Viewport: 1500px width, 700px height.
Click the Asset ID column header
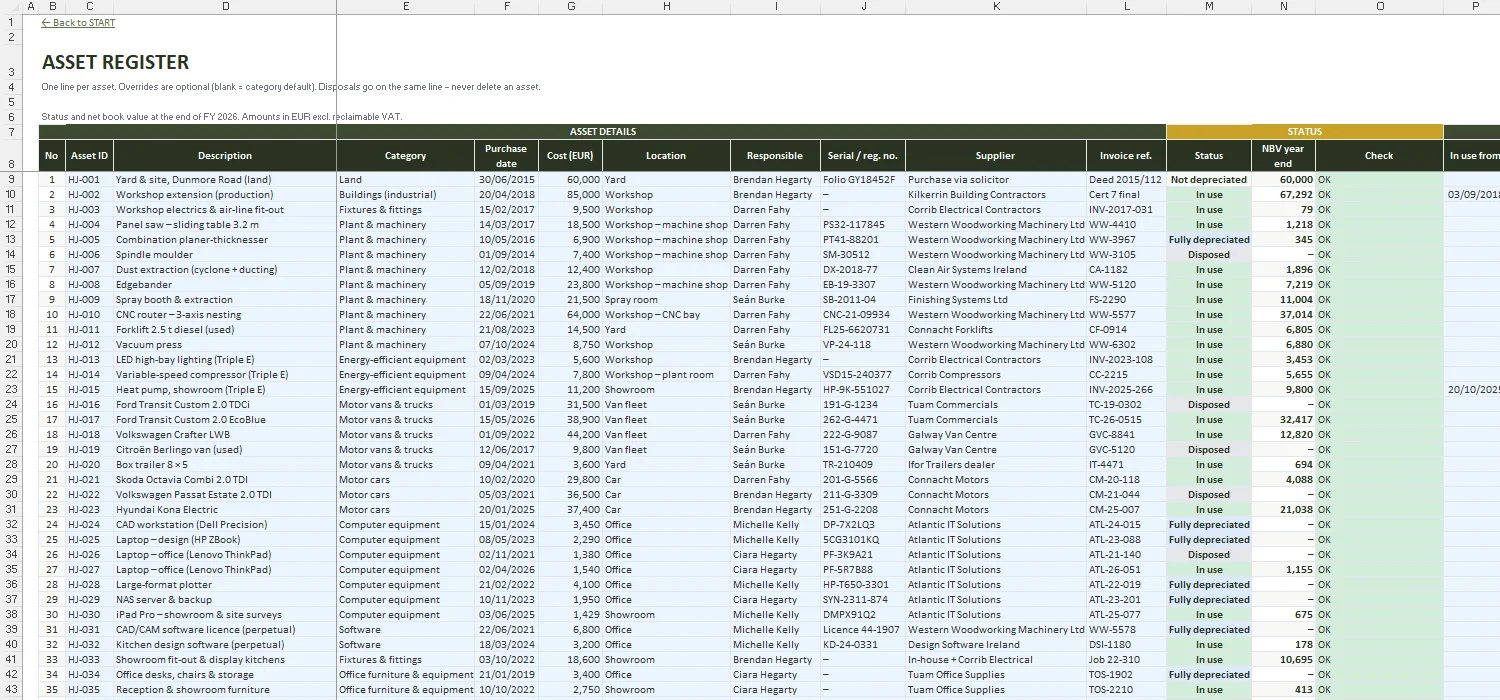[x=90, y=156]
